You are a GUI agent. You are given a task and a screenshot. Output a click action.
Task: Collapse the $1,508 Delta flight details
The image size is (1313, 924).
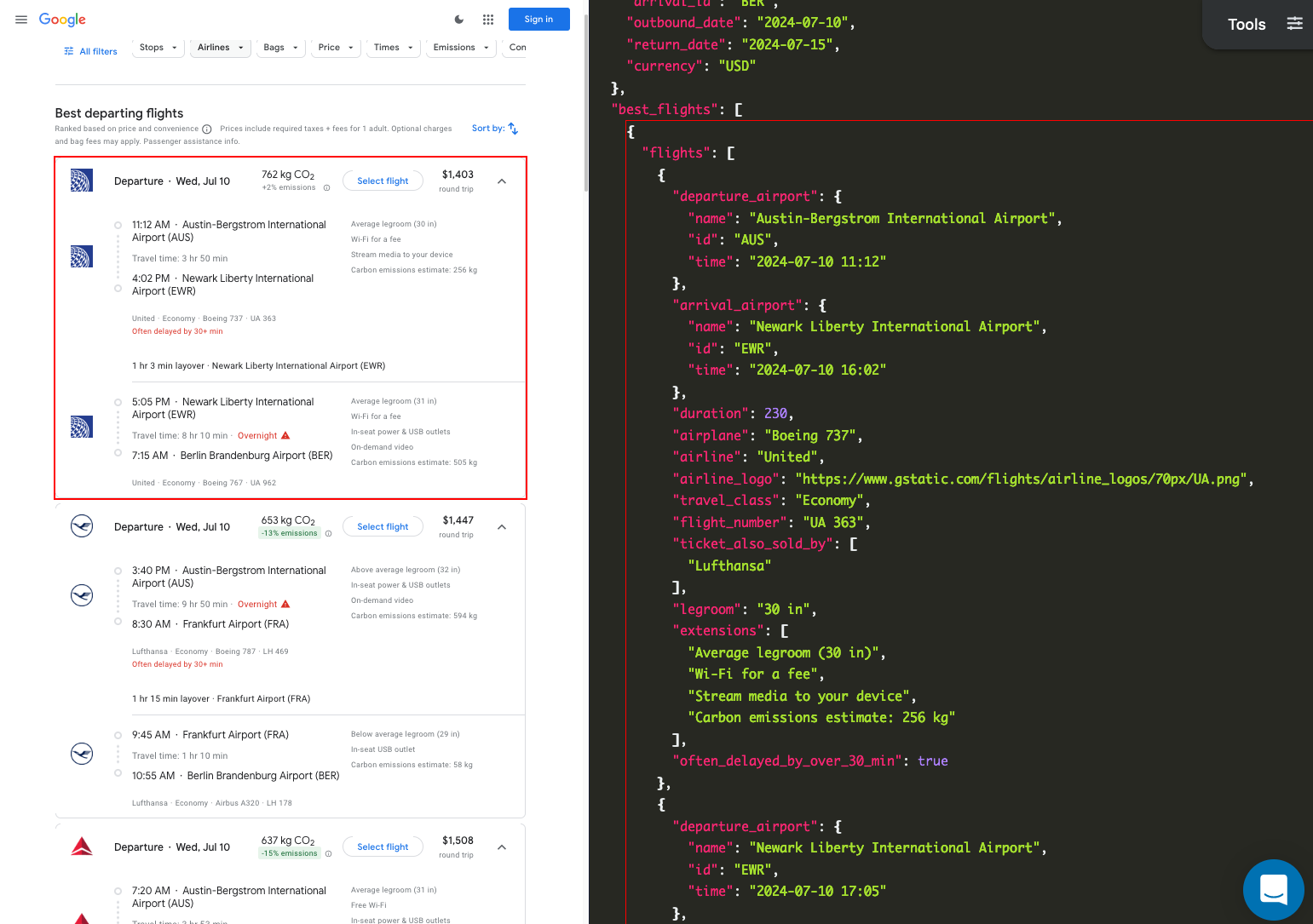(x=502, y=847)
